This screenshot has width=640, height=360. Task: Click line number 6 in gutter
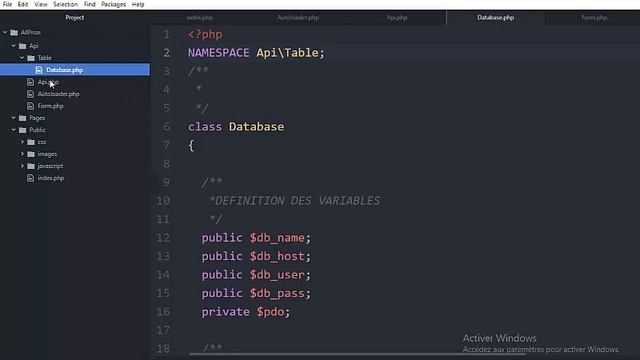(x=166, y=127)
